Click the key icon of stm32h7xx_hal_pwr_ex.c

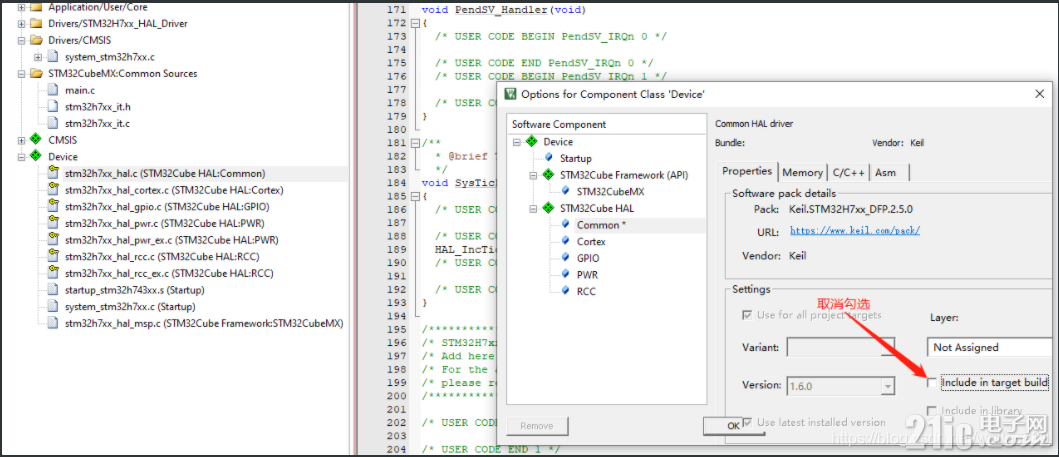53,240
